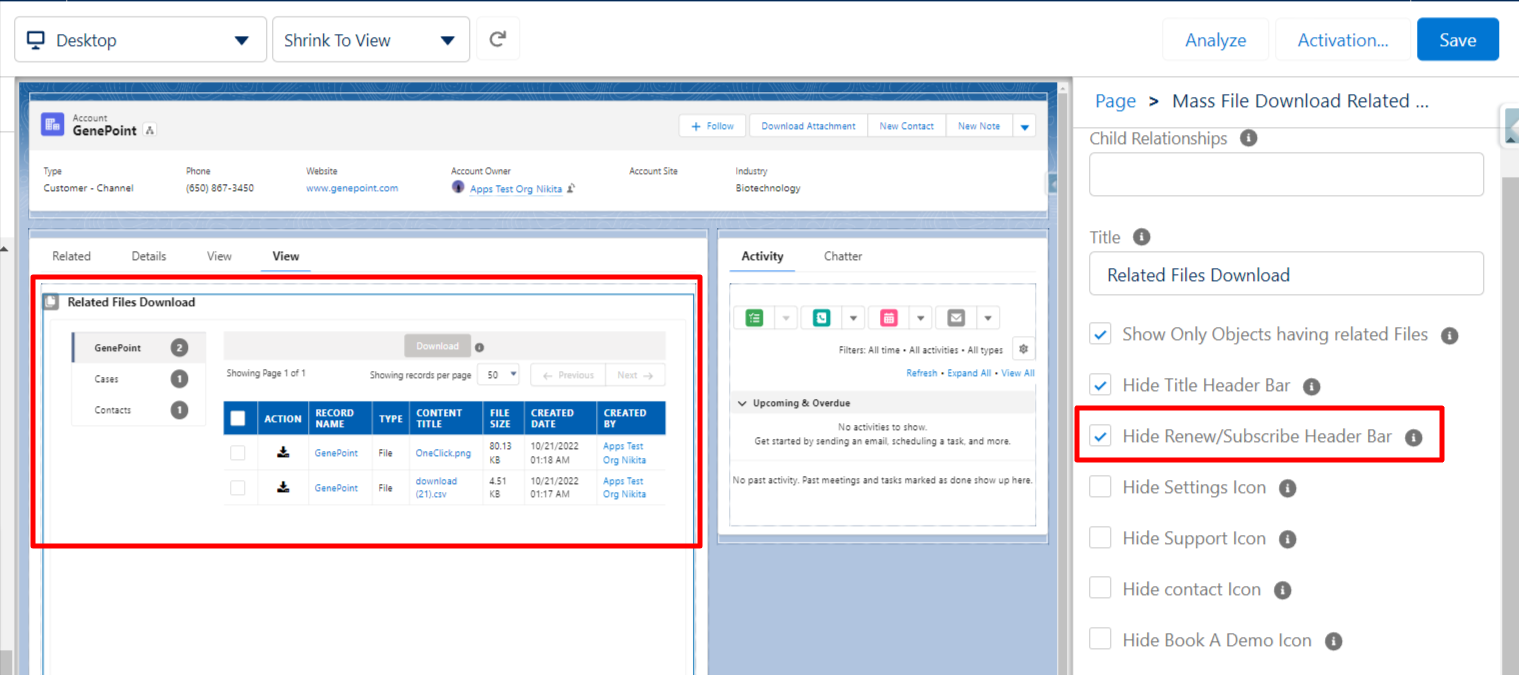Click the info icon for Hide Book A Demo Icon
The width and height of the screenshot is (1519, 675).
click(1333, 641)
